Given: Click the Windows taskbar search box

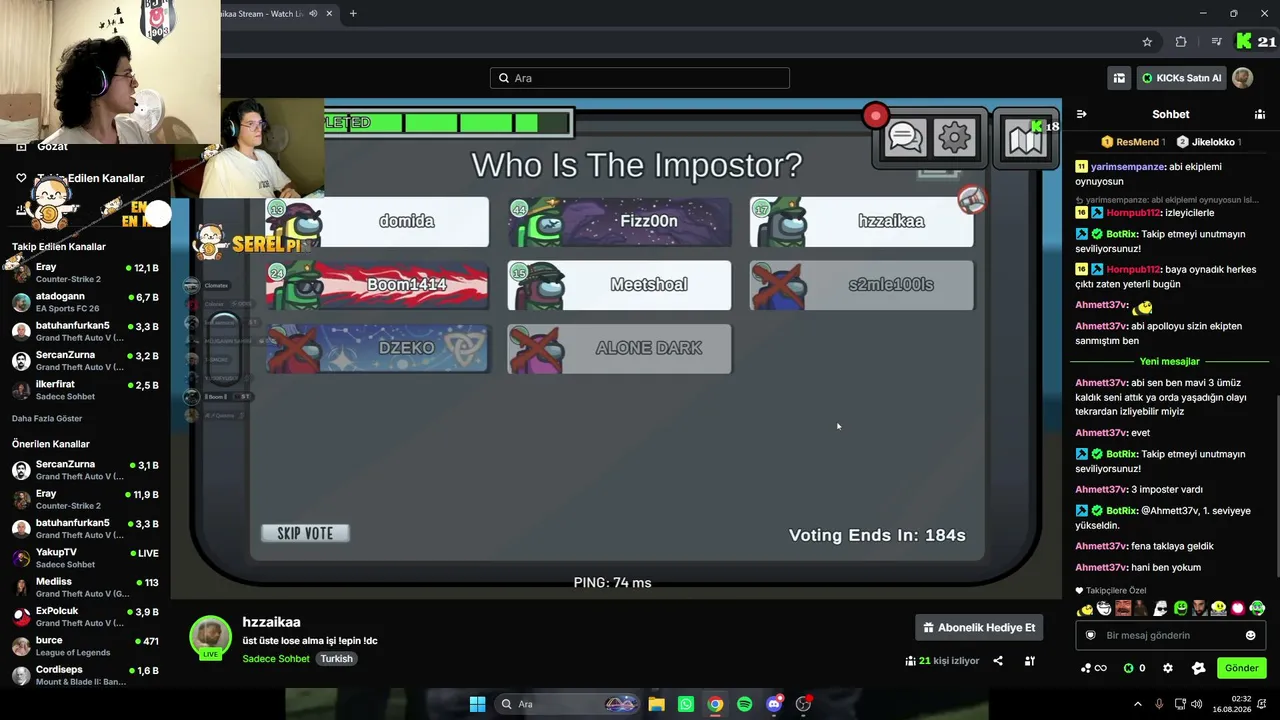Looking at the screenshot, I should click(567, 704).
